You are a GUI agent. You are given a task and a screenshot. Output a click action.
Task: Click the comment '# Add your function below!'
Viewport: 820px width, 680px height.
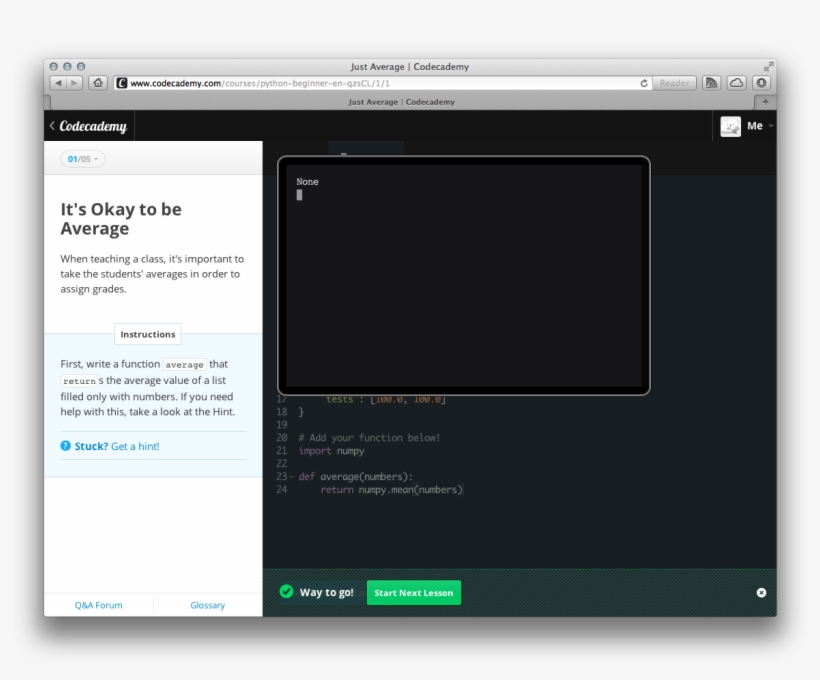coord(369,438)
